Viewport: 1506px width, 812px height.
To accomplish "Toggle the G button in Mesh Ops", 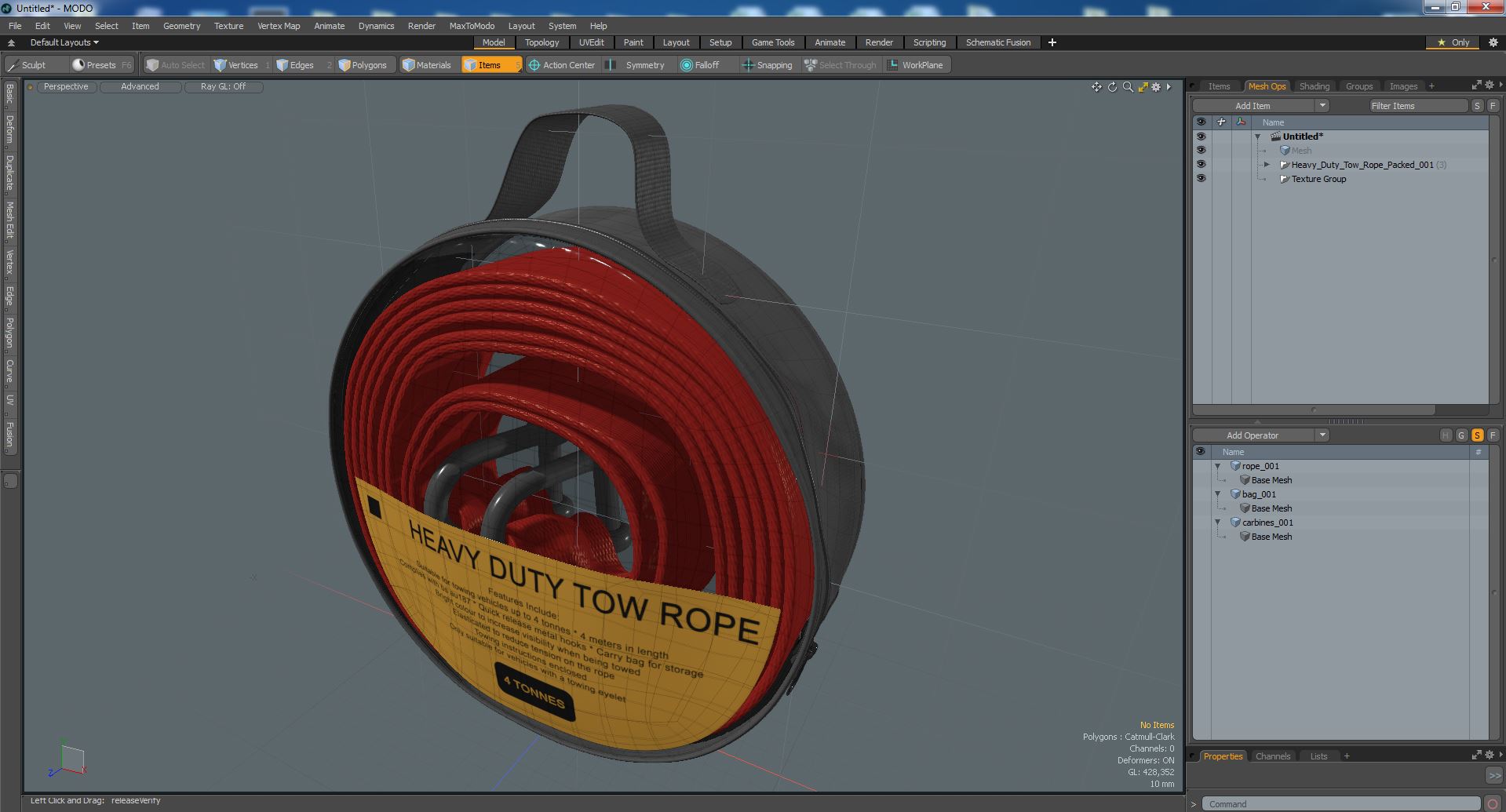I will pyautogui.click(x=1461, y=435).
